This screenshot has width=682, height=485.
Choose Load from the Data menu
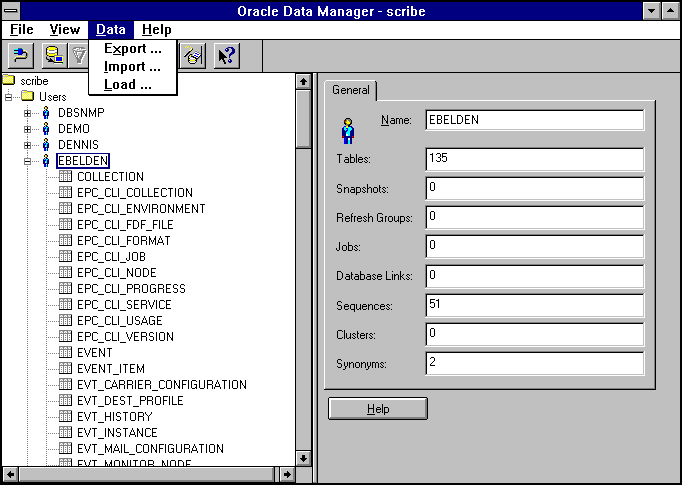pos(128,85)
